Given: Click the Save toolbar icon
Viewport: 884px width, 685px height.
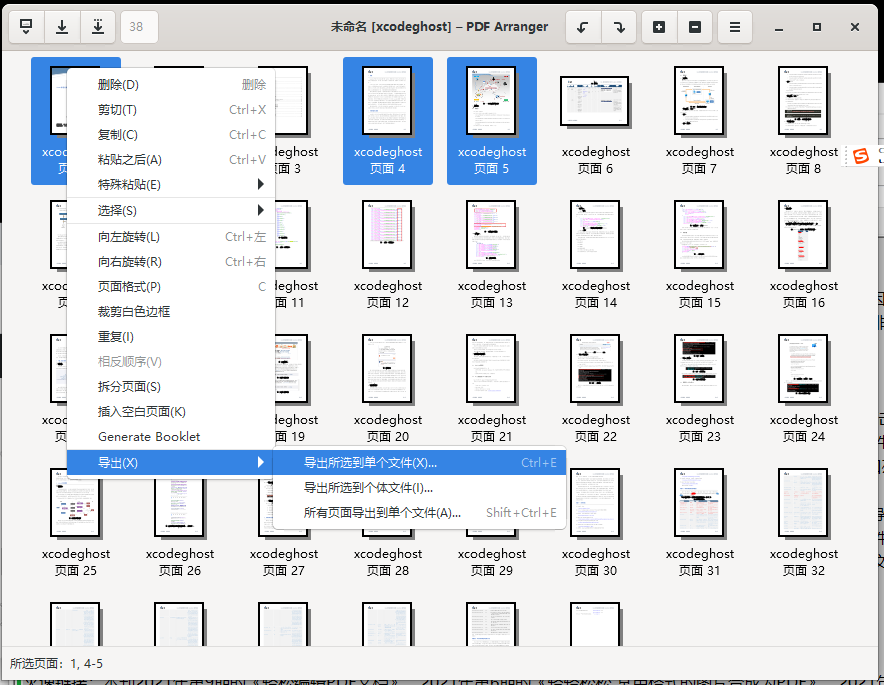Looking at the screenshot, I should click(62, 26).
